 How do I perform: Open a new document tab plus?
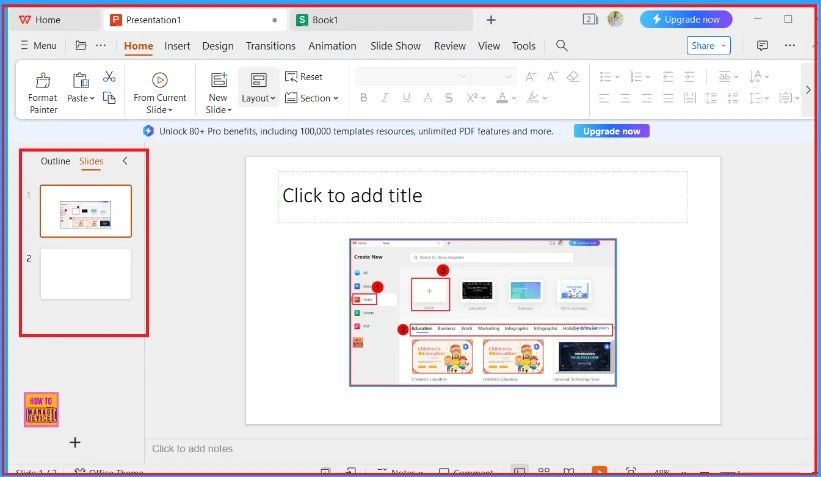[491, 20]
